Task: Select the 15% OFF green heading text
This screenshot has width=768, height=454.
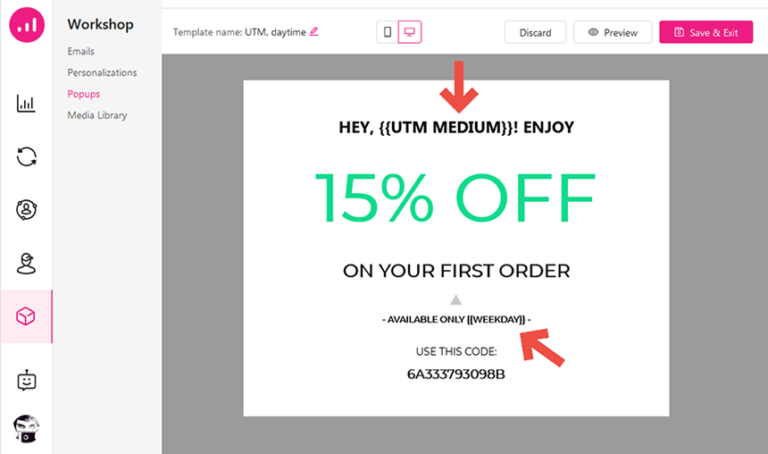Action: (x=455, y=198)
